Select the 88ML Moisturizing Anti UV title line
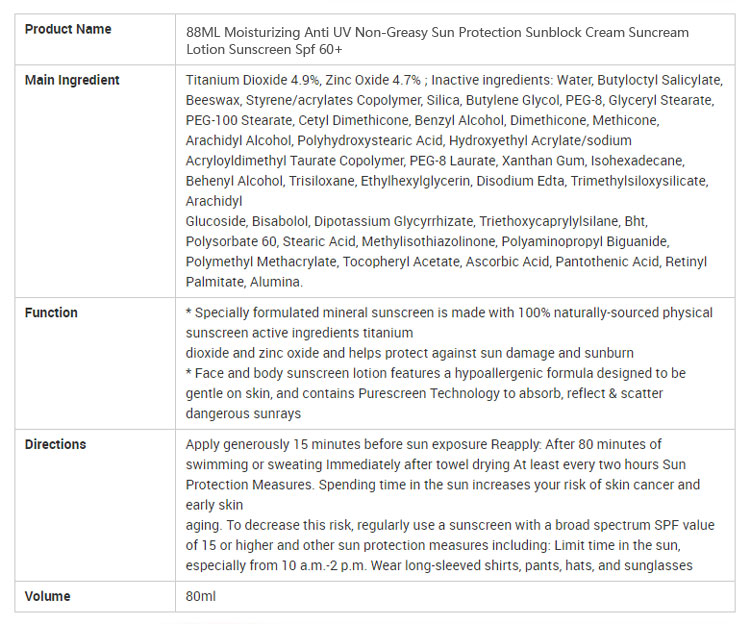 tap(437, 32)
